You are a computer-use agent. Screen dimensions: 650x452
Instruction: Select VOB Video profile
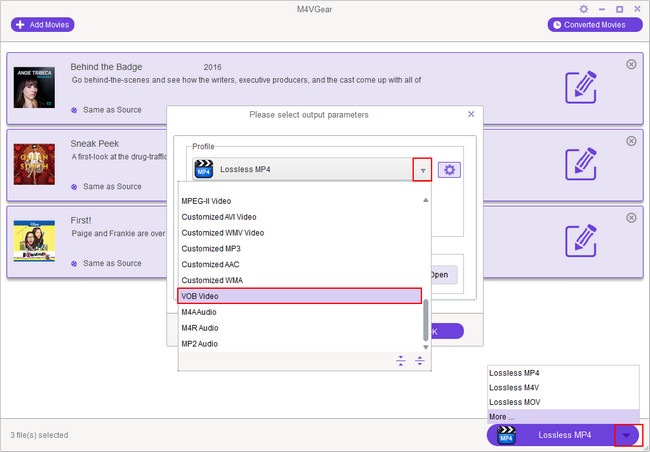(299, 296)
